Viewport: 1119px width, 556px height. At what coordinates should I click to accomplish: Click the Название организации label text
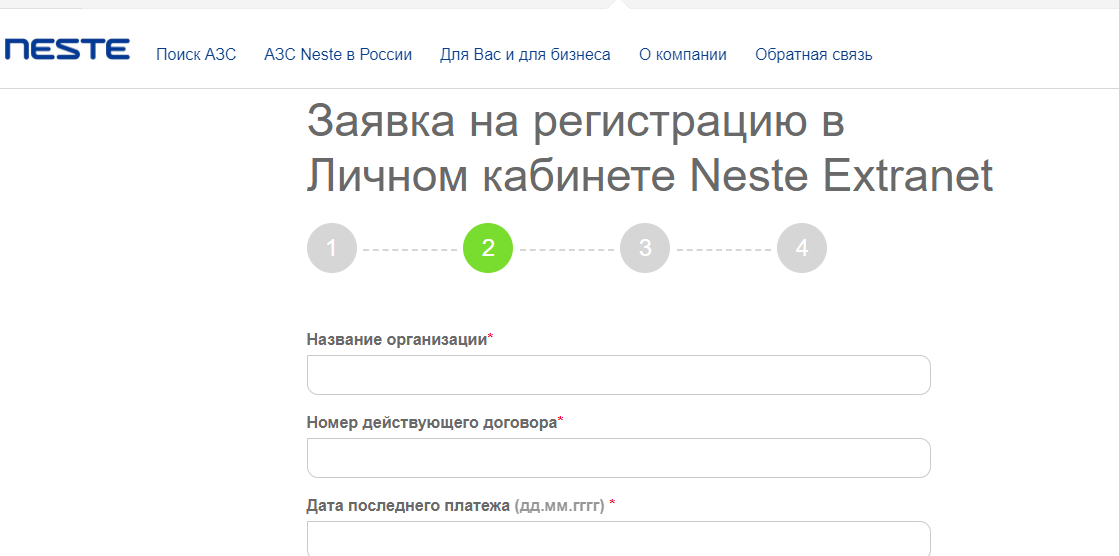point(397,340)
